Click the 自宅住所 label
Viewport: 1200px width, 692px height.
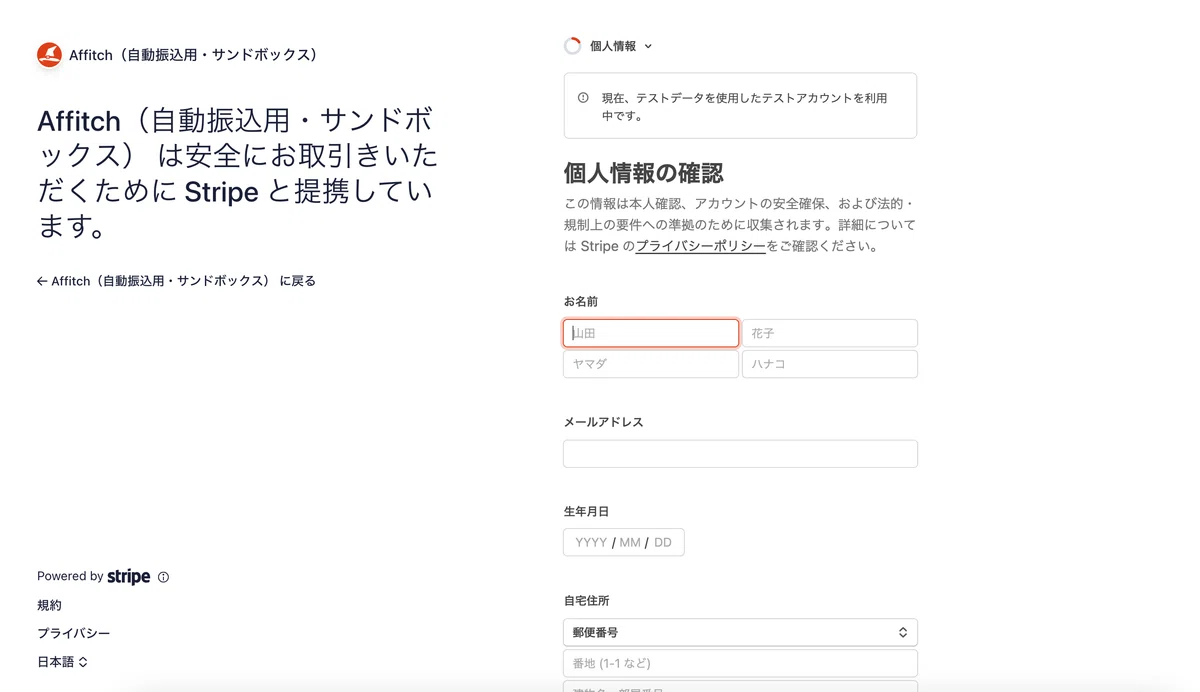tap(587, 601)
